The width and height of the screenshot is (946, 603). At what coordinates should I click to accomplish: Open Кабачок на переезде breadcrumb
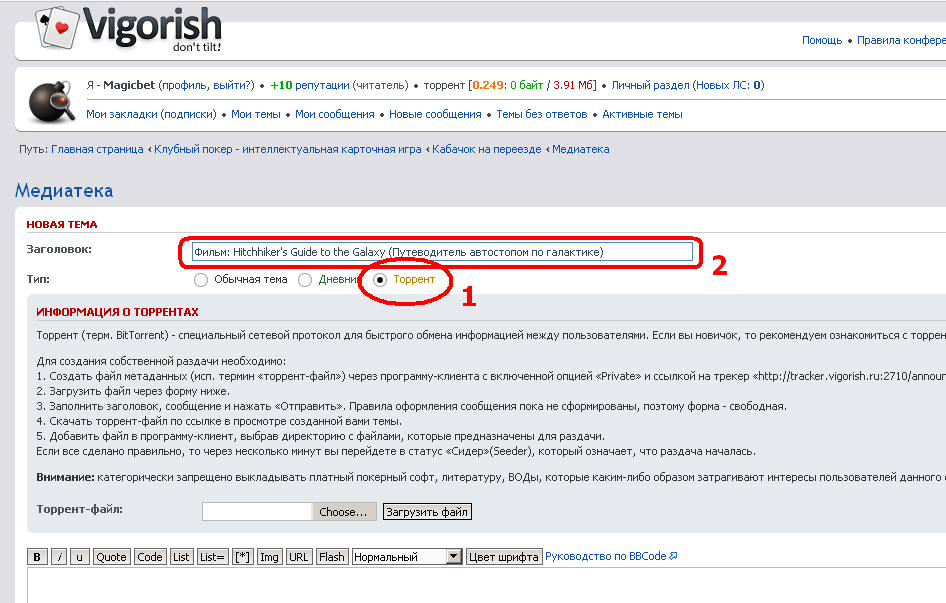487,149
